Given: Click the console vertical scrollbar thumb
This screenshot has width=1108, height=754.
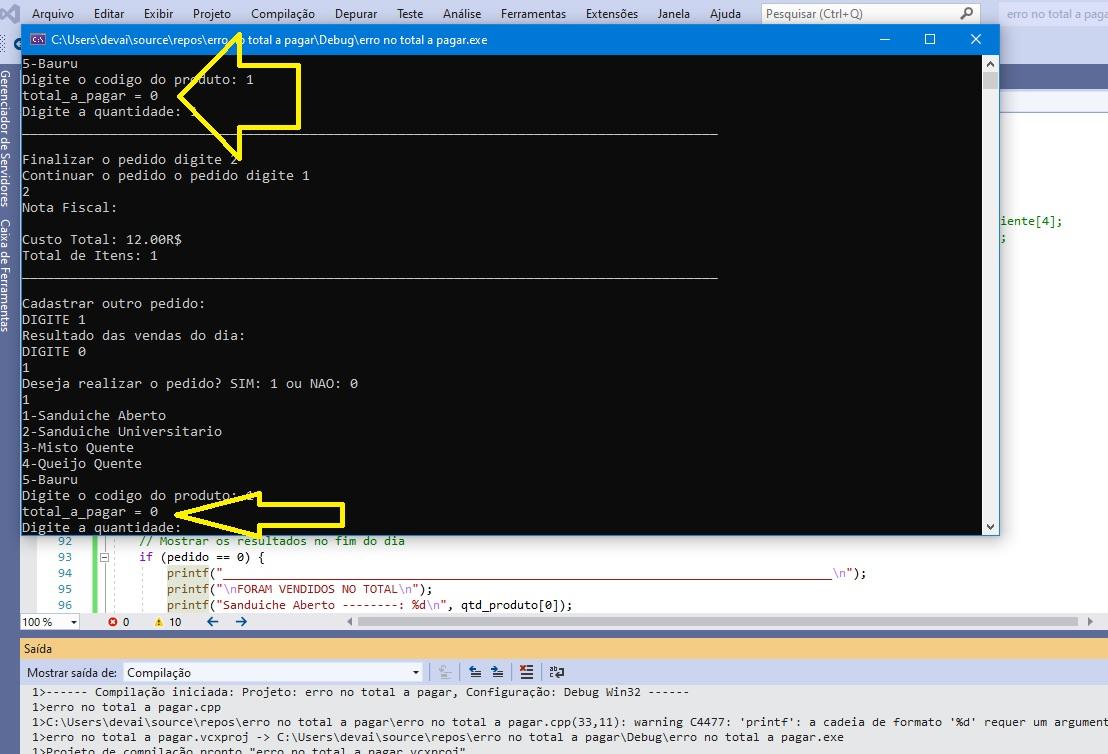Looking at the screenshot, I should (991, 80).
